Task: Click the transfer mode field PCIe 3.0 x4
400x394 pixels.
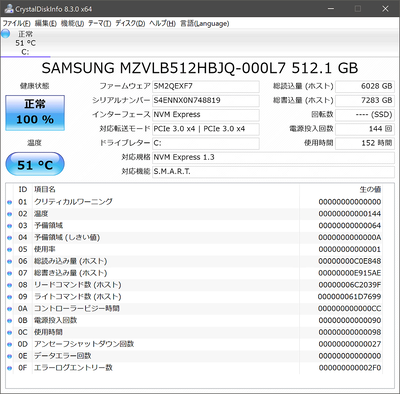Action: click(x=206, y=129)
